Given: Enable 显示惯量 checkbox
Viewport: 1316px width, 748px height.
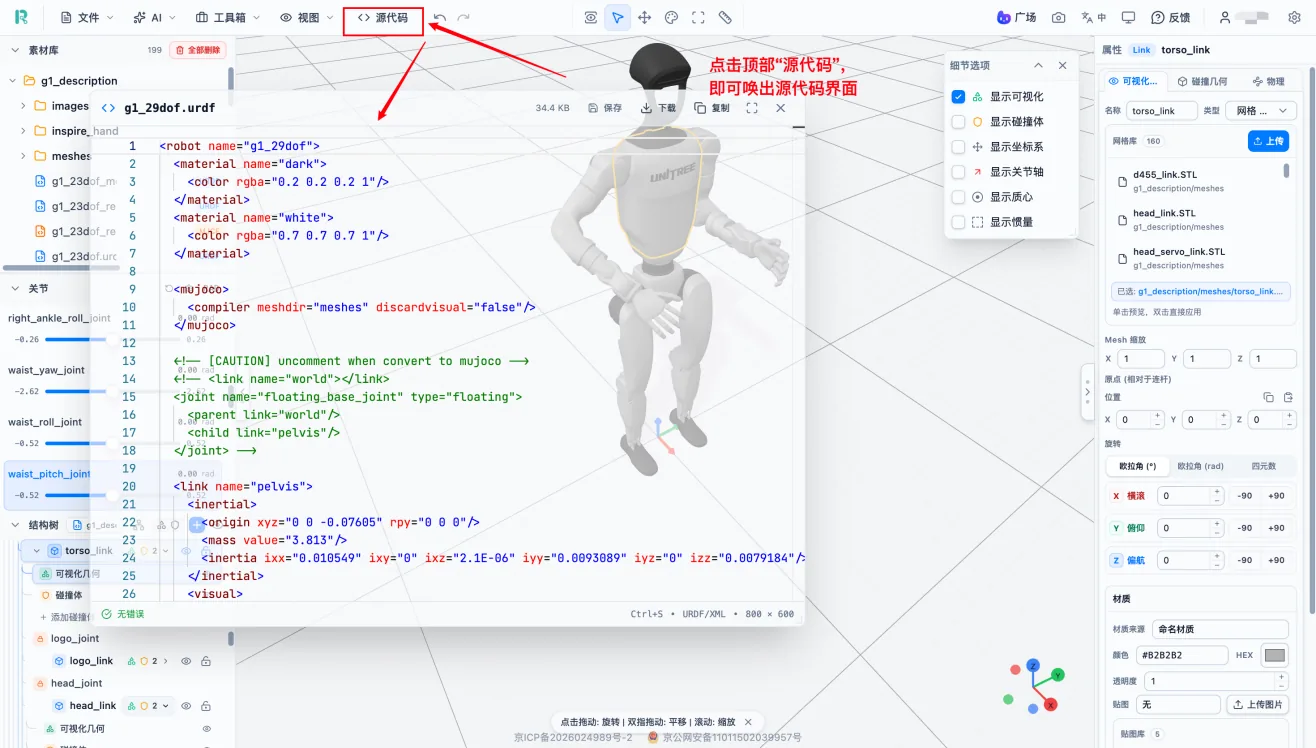Looking at the screenshot, I should click(x=958, y=222).
